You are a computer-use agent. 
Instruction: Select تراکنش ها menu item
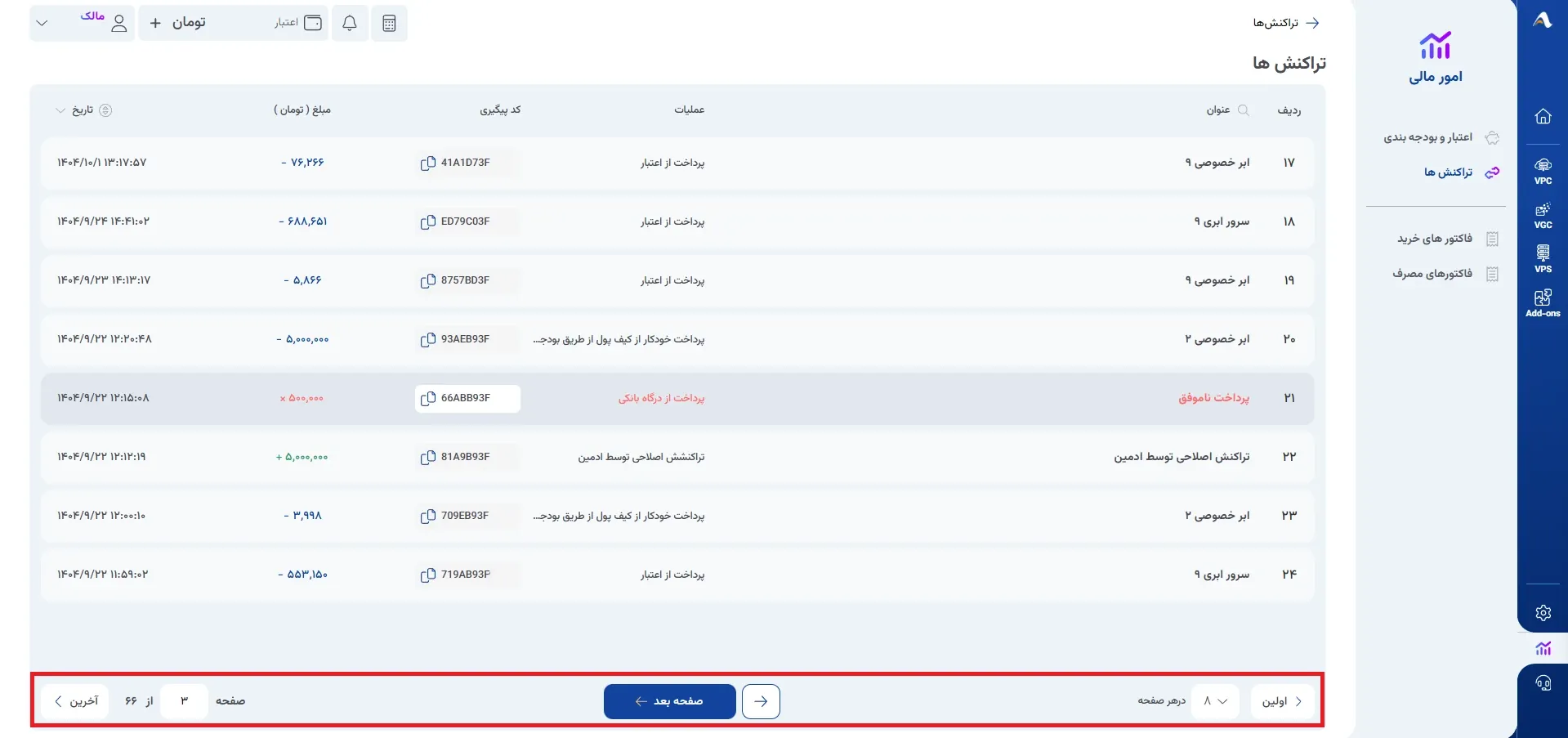pyautogui.click(x=1462, y=172)
